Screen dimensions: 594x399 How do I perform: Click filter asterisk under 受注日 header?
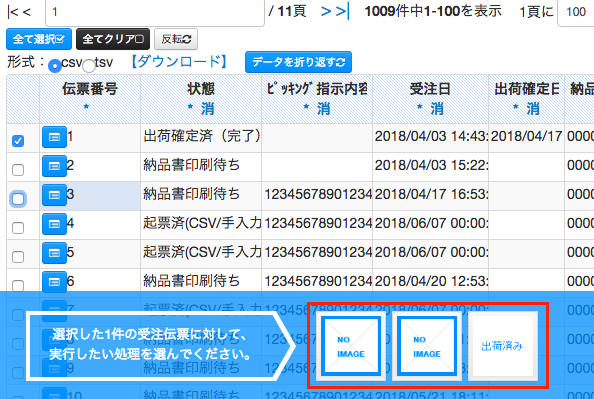[420, 108]
